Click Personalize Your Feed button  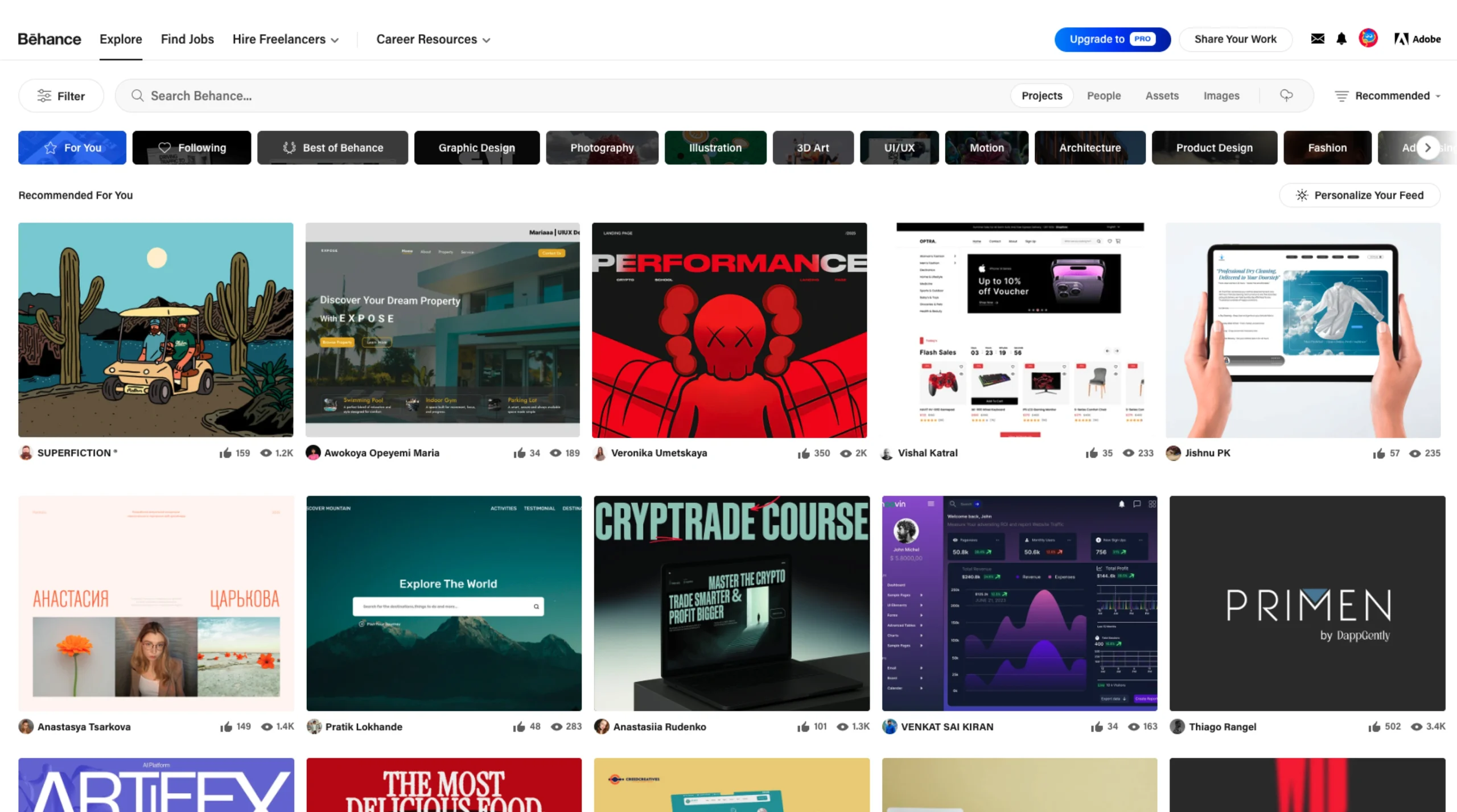1359,195
